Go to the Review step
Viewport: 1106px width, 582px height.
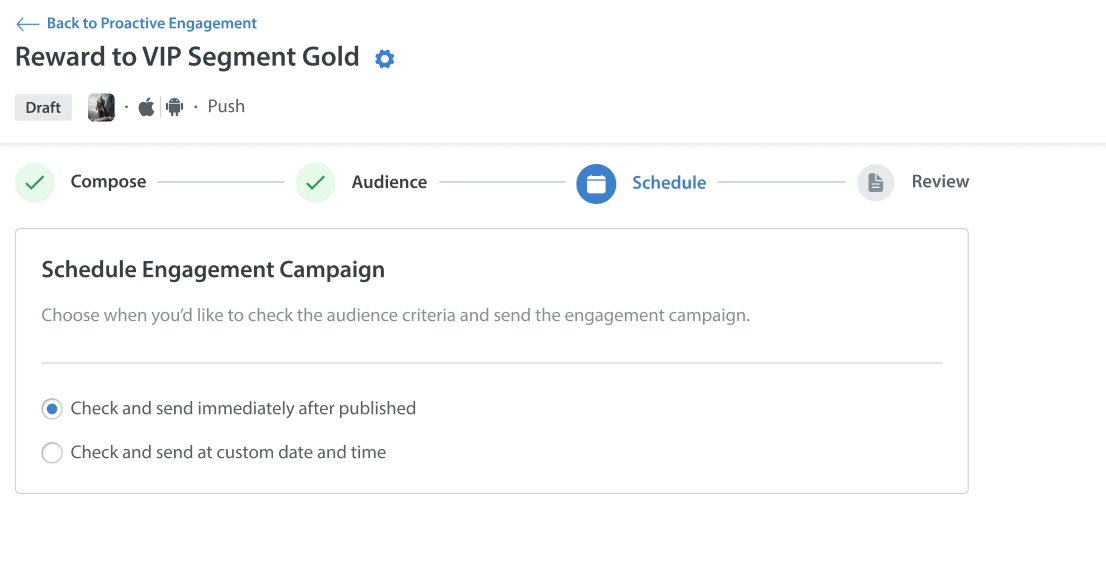[940, 182]
